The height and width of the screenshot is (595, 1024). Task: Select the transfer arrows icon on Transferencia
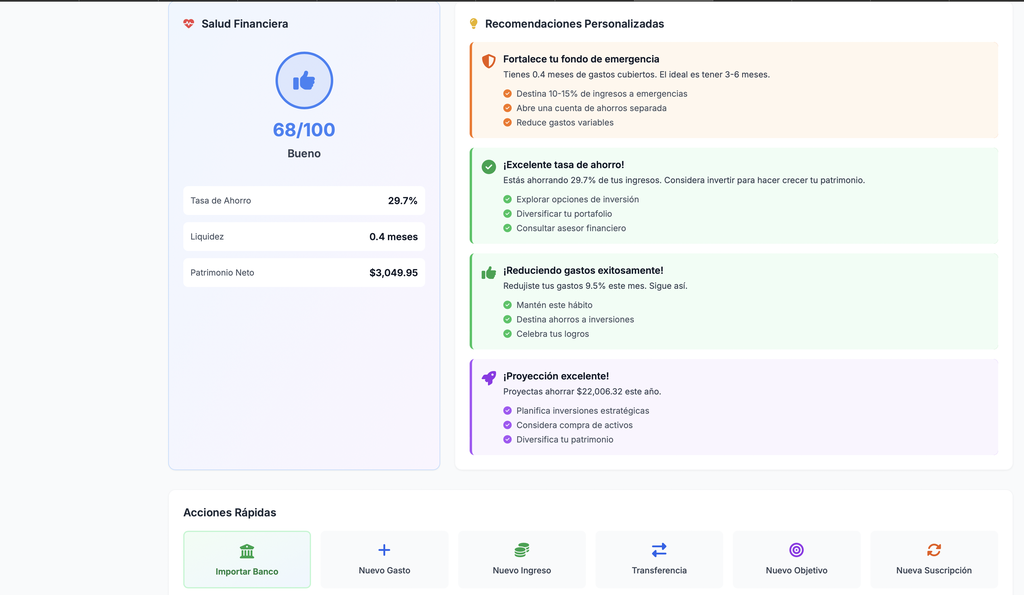(658, 548)
